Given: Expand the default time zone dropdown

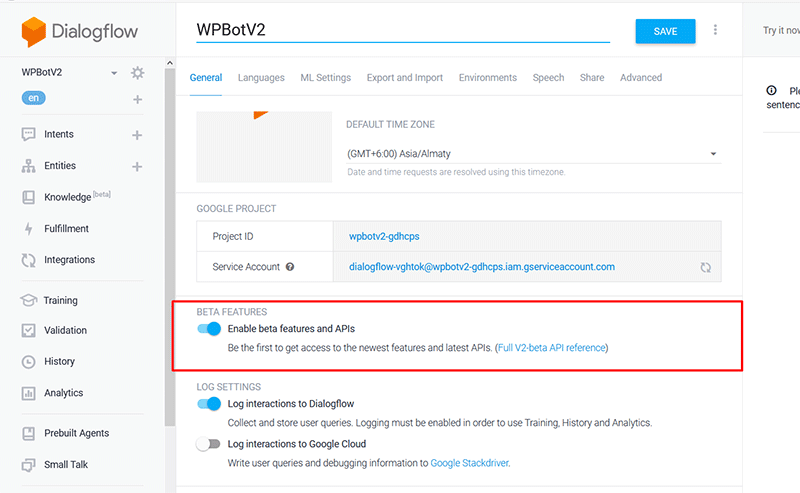Looking at the screenshot, I should [713, 154].
